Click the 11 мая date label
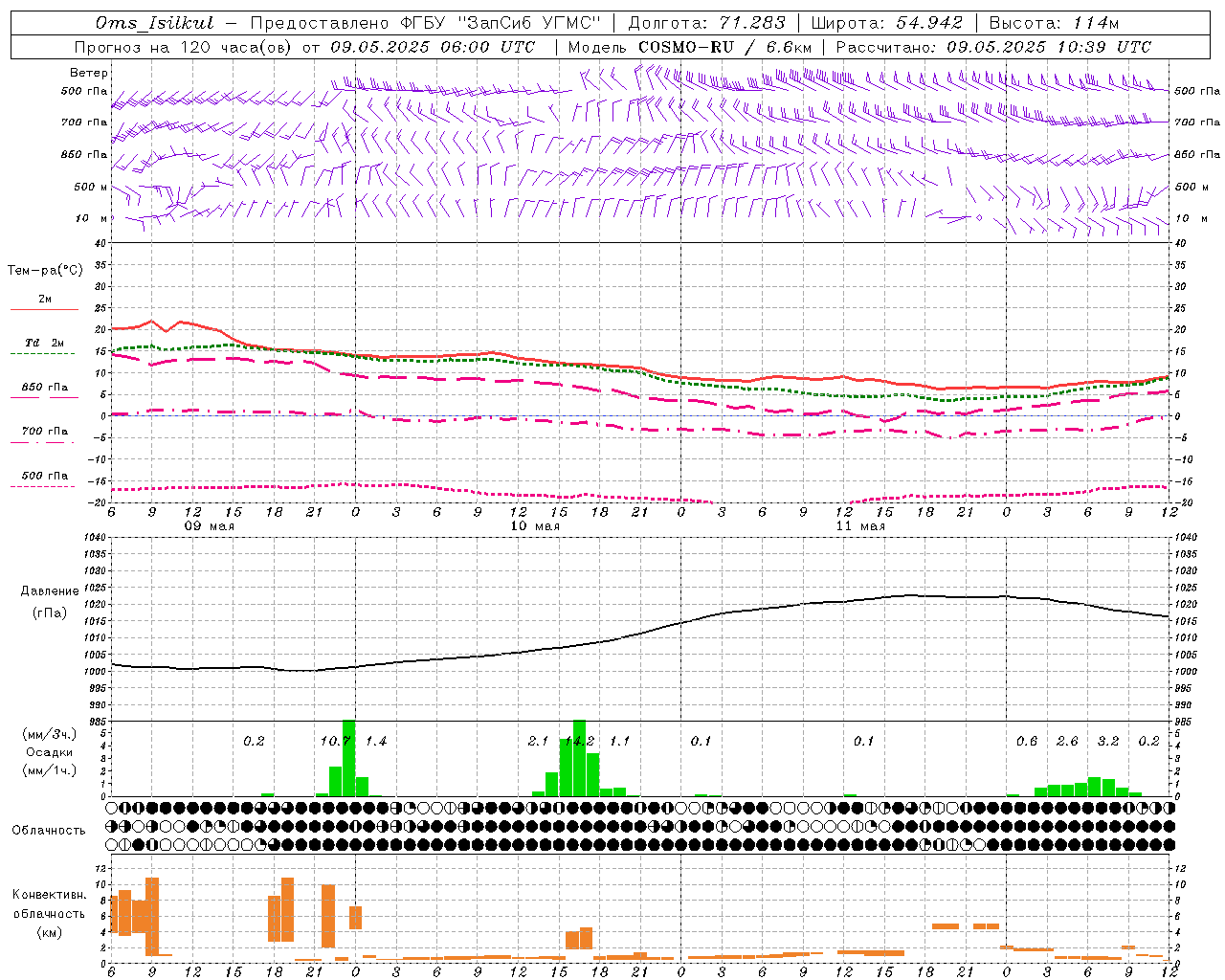The width and height of the screenshot is (1225, 980). (x=860, y=526)
